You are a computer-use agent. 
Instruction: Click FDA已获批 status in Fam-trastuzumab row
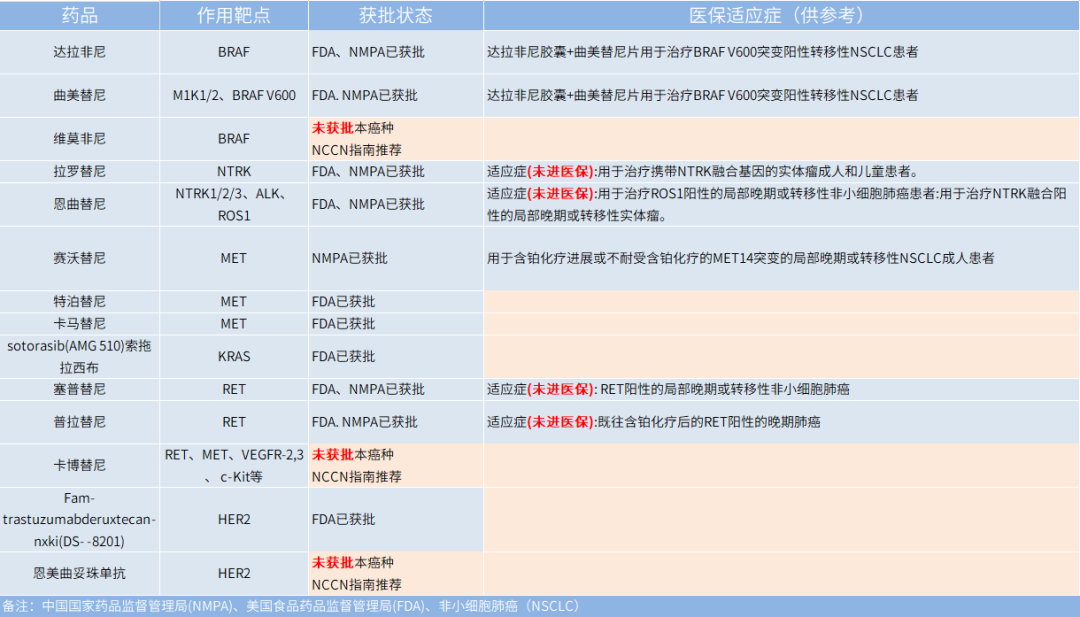(x=343, y=519)
